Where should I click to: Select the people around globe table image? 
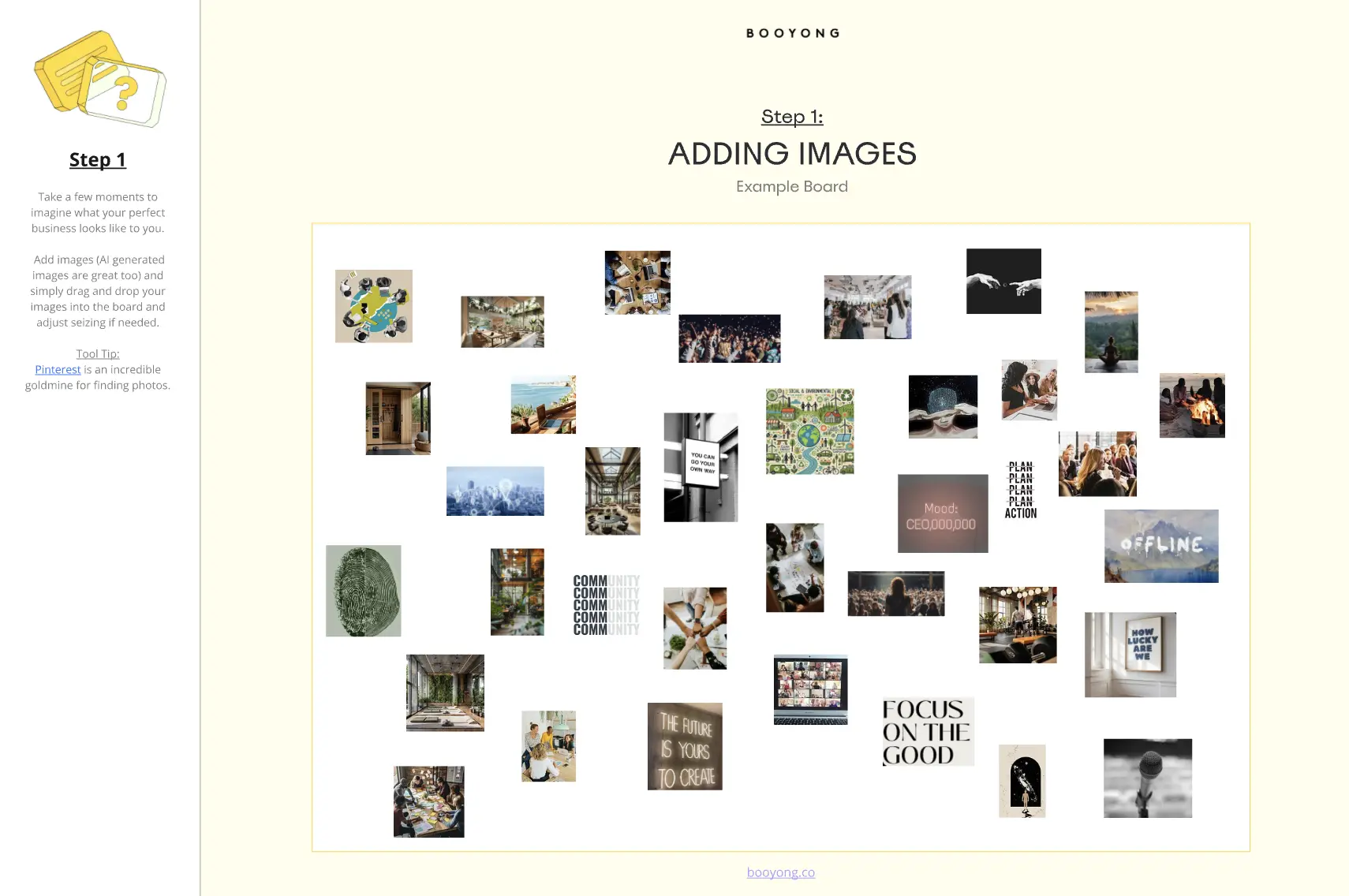373,306
